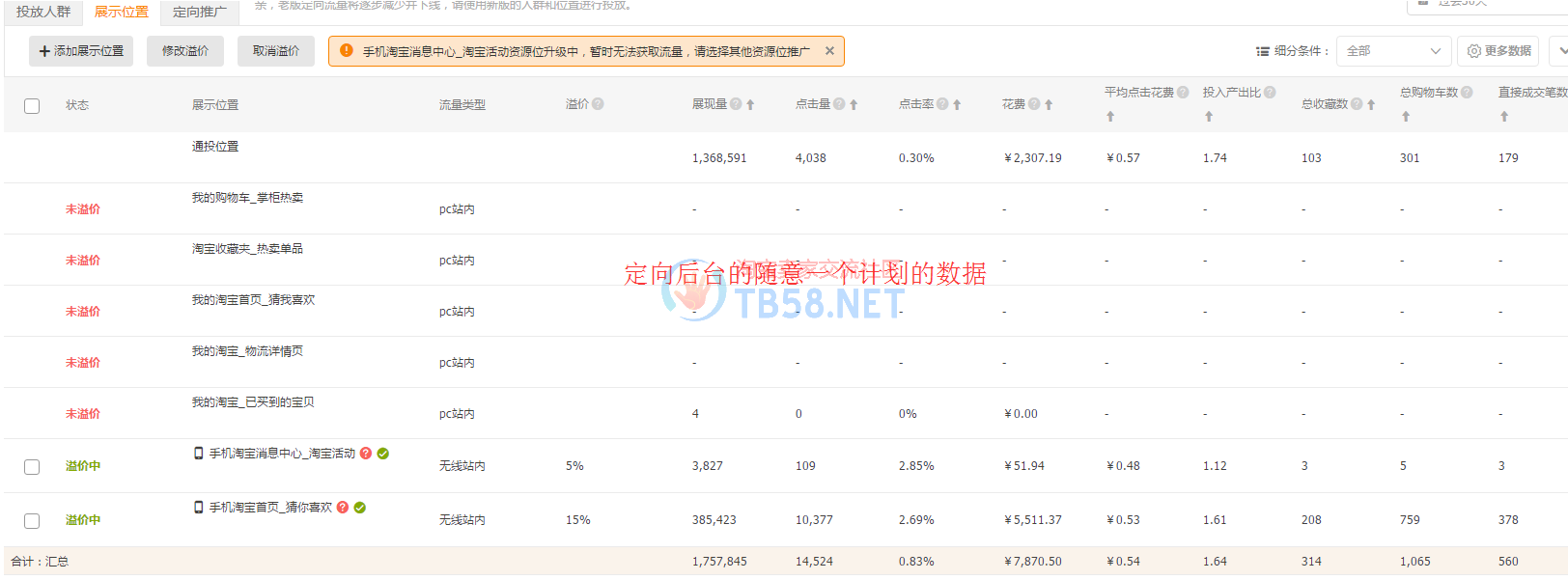Check the 手机淘宝消息中心_淘宝活动 row checkbox
The height and width of the screenshot is (580, 1568).
point(32,467)
